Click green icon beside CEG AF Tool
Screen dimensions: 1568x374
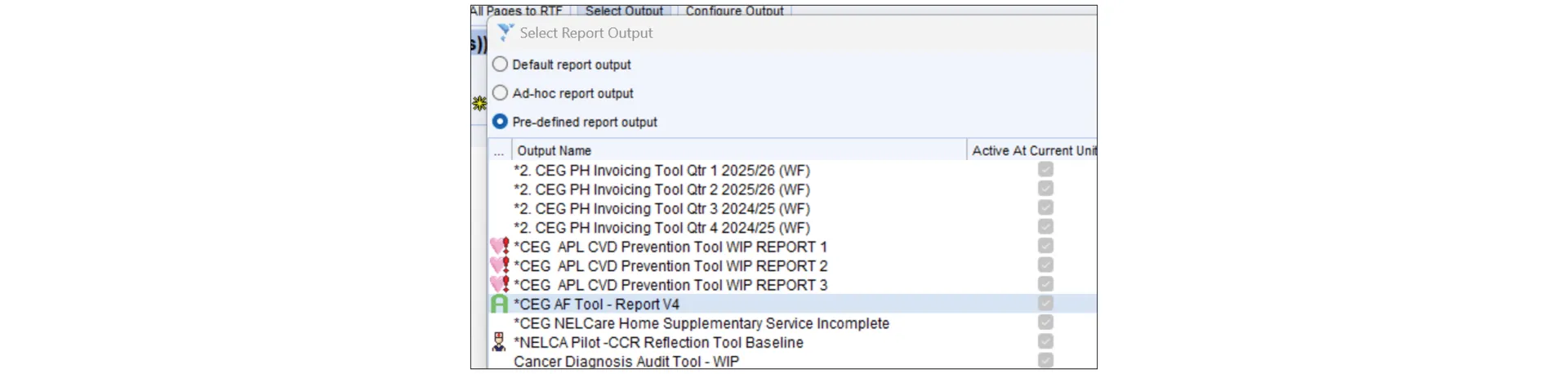point(499,304)
